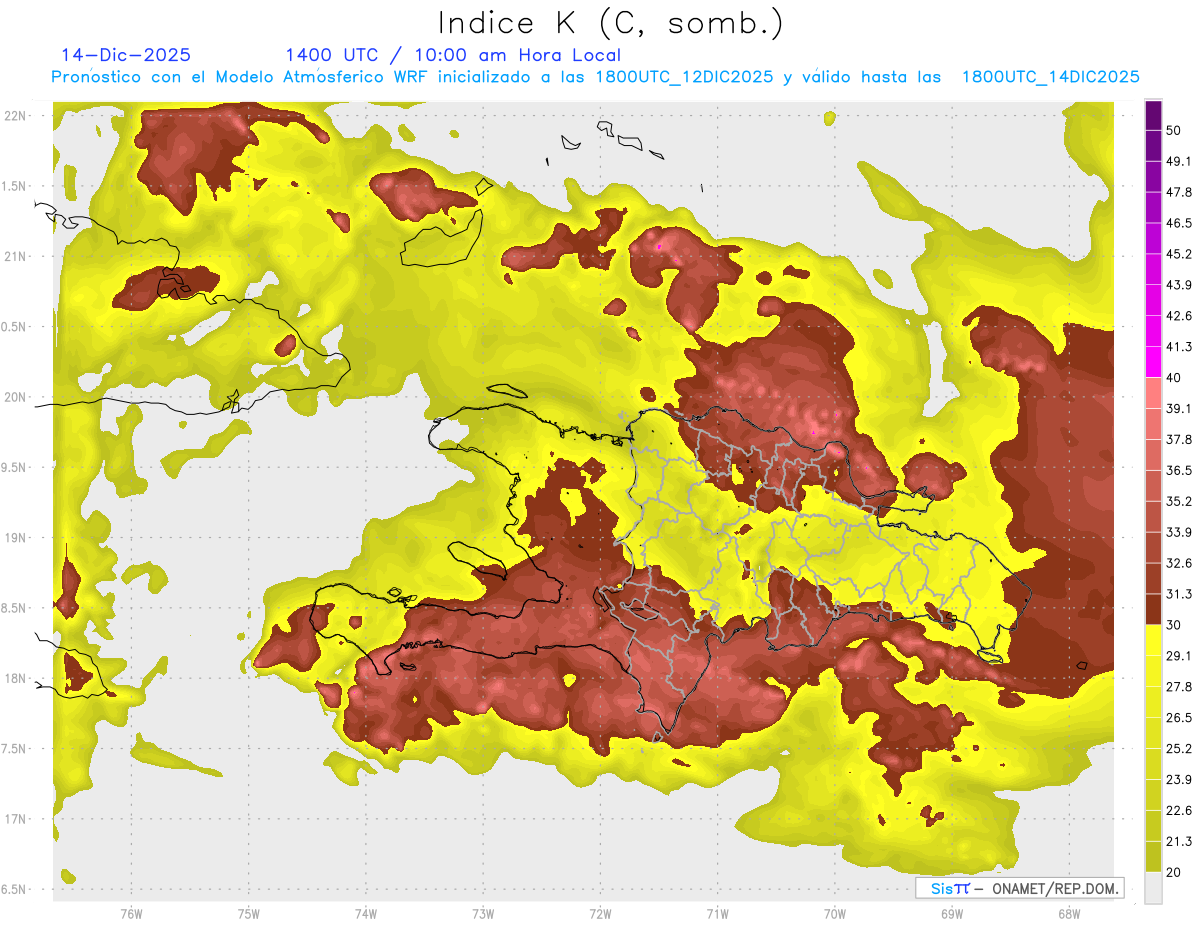This screenshot has width=1200, height=927.
Task: Click the bright yellow colorbar segment between 29.1 and 30
Action: point(1153,640)
